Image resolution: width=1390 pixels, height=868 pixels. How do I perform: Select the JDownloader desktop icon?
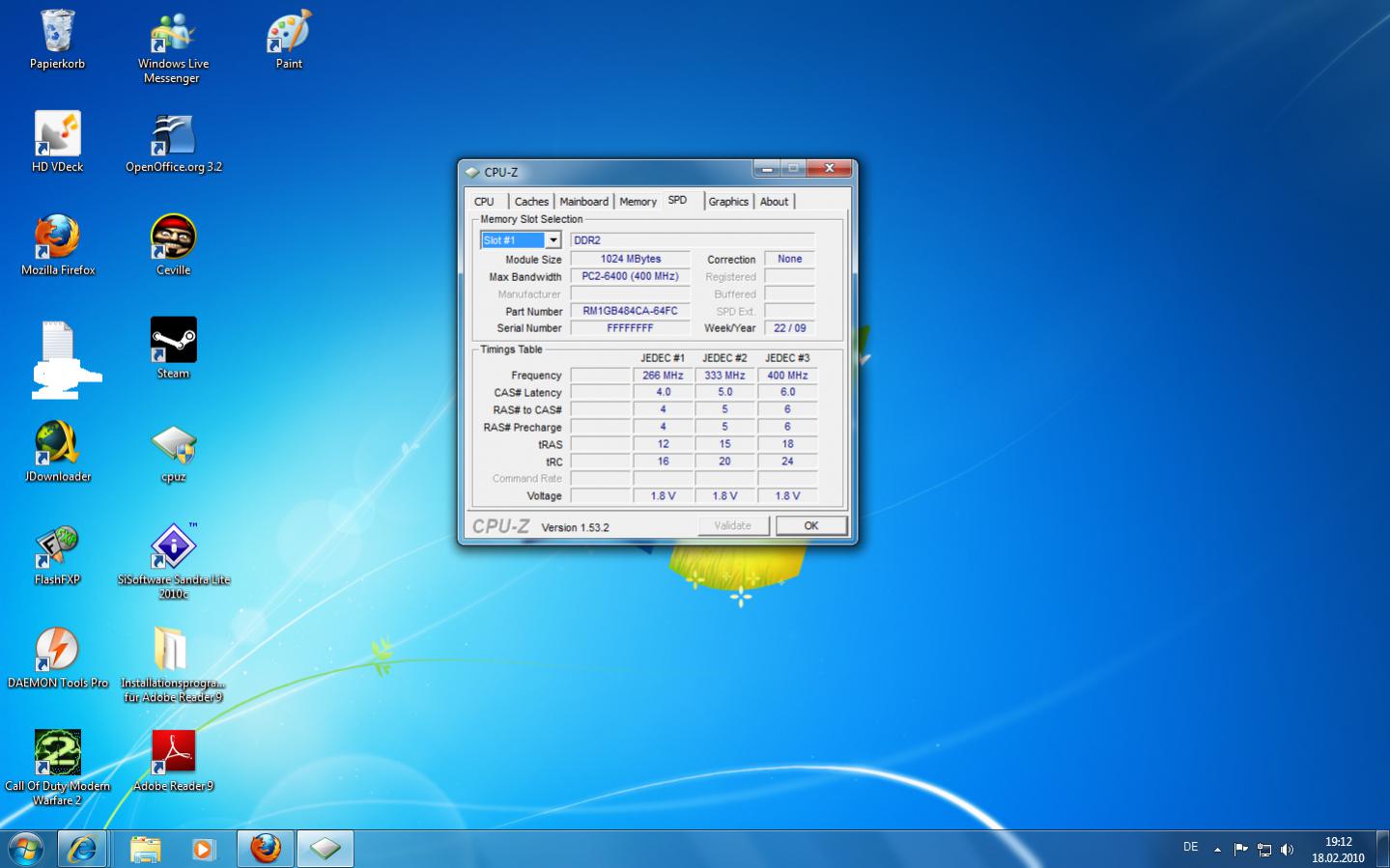click(x=57, y=452)
